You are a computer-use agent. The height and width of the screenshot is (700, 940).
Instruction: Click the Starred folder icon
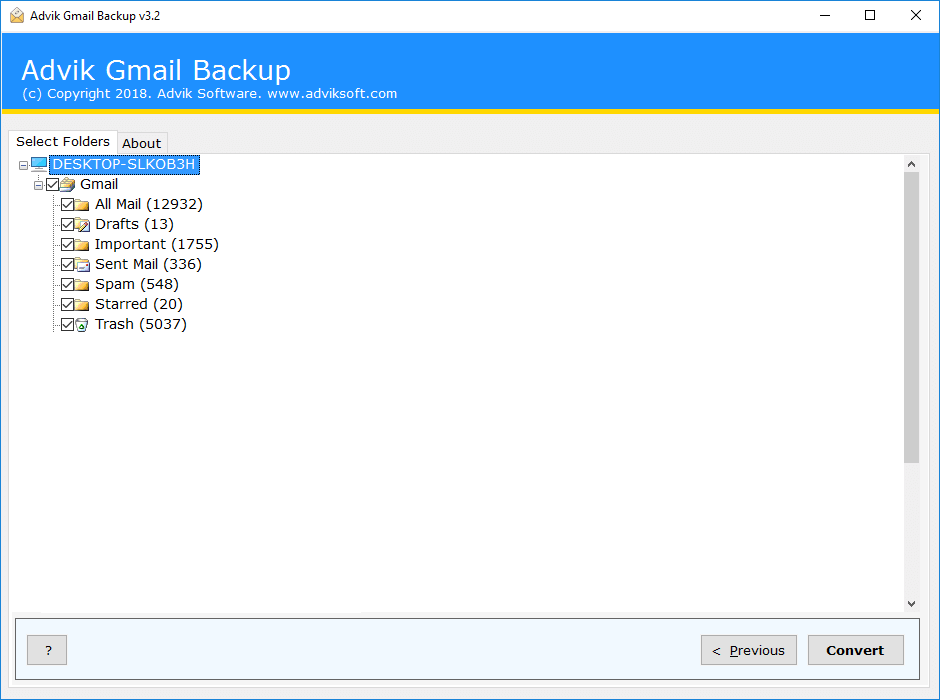(82, 304)
